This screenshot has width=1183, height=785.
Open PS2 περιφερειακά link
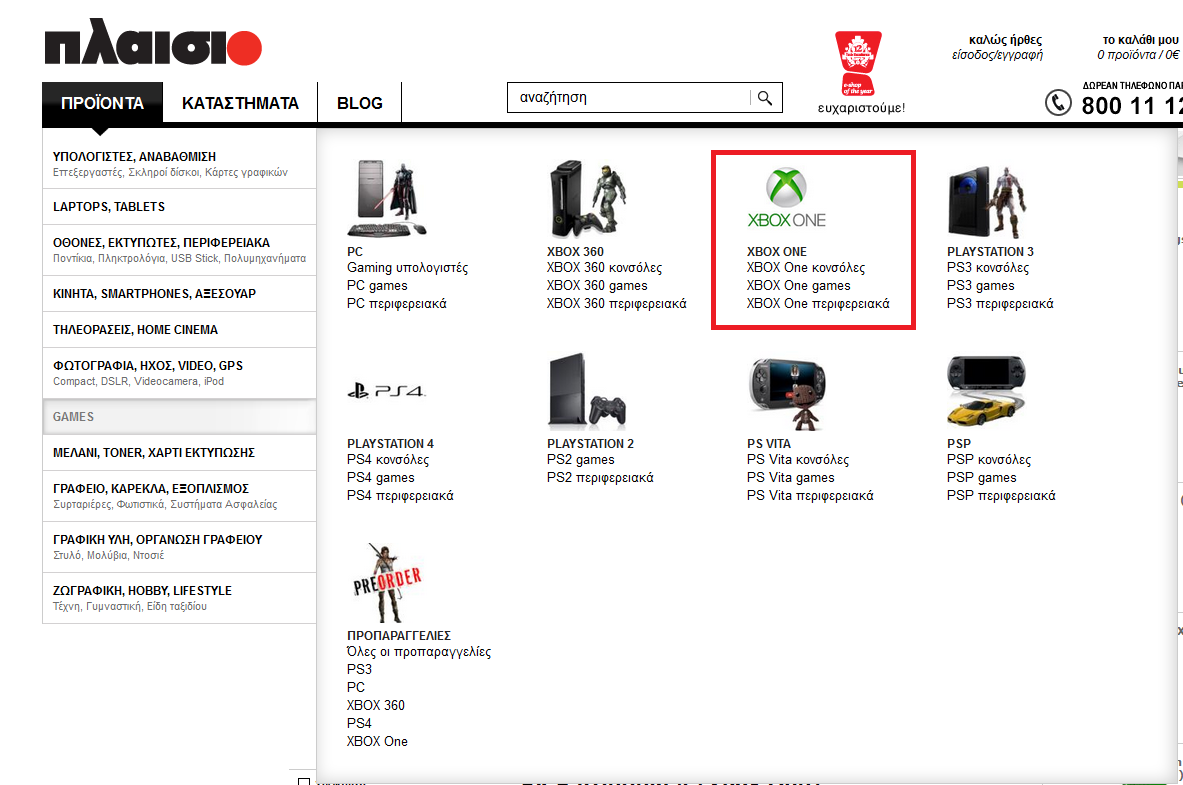click(x=601, y=478)
